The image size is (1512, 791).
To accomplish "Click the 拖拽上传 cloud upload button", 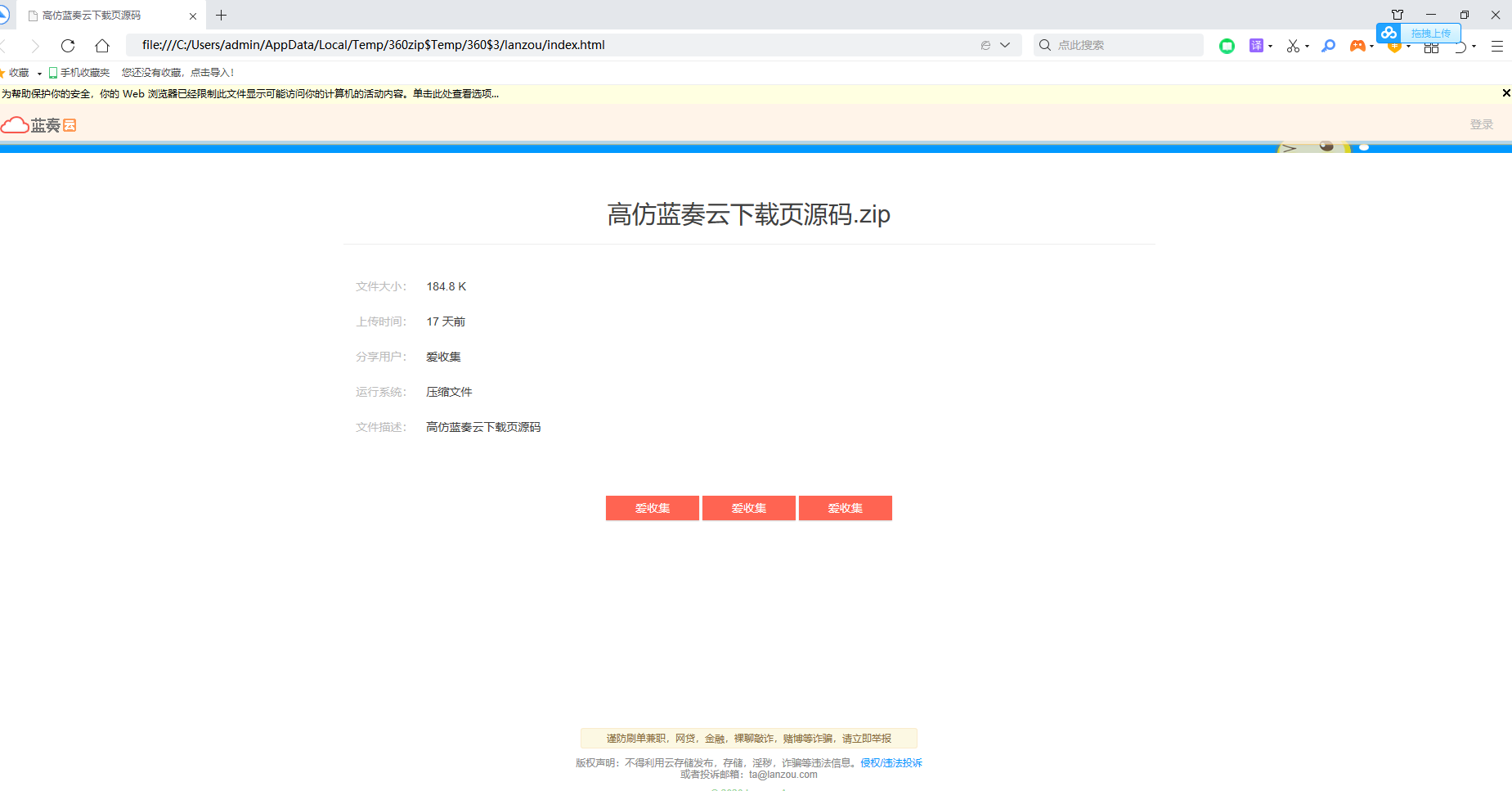I will 1419,33.
